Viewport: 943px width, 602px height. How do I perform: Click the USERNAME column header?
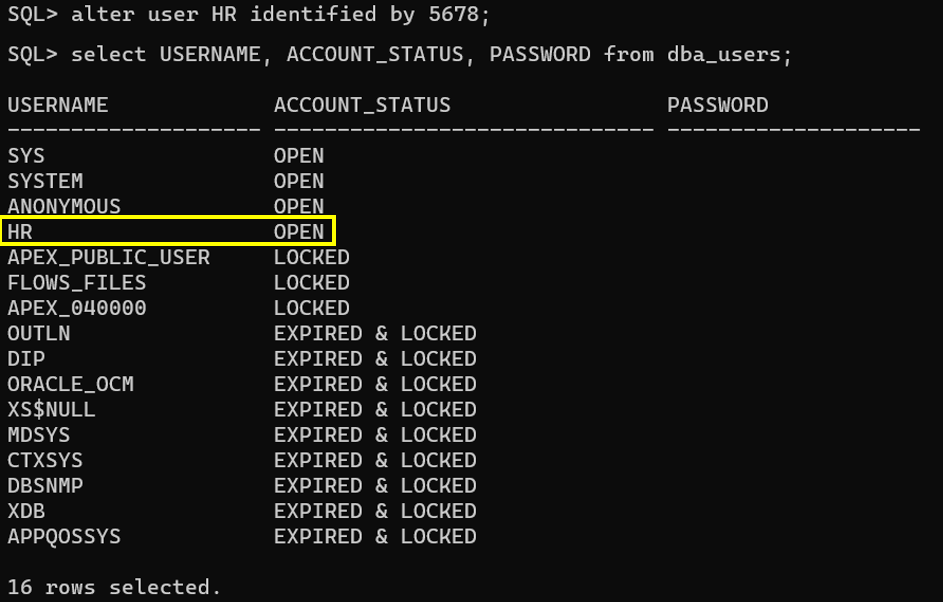click(x=58, y=105)
